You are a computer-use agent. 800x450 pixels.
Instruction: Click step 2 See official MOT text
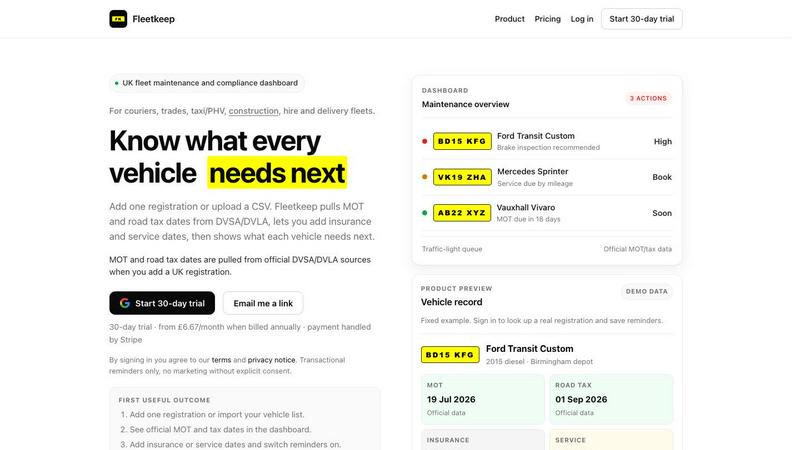click(x=220, y=430)
